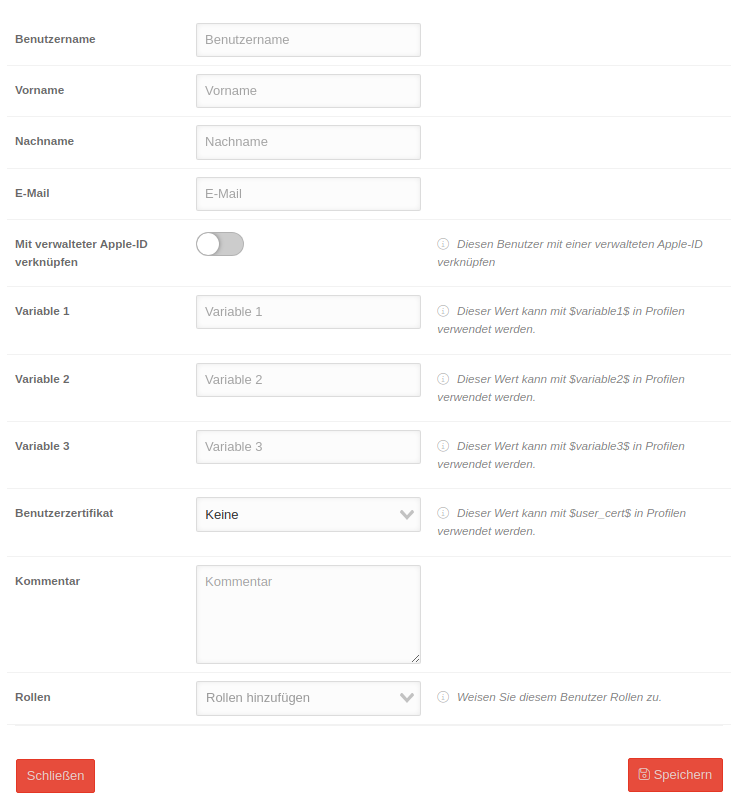Click info icon next to Variable 3 hint
The height and width of the screenshot is (806, 738).
[443, 446]
